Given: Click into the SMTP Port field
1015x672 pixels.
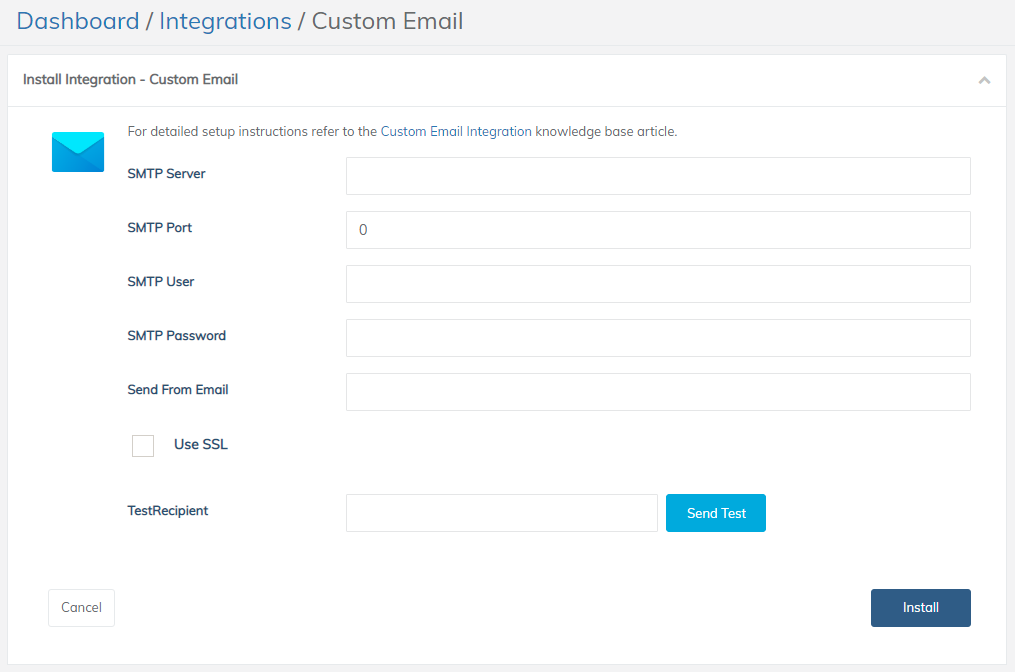Looking at the screenshot, I should coord(658,230).
